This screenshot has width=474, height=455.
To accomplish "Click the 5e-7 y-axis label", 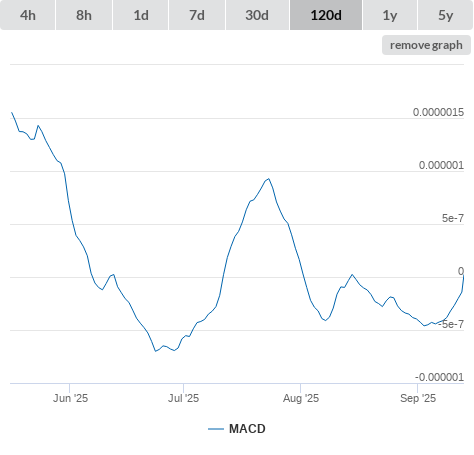I will [453, 218].
